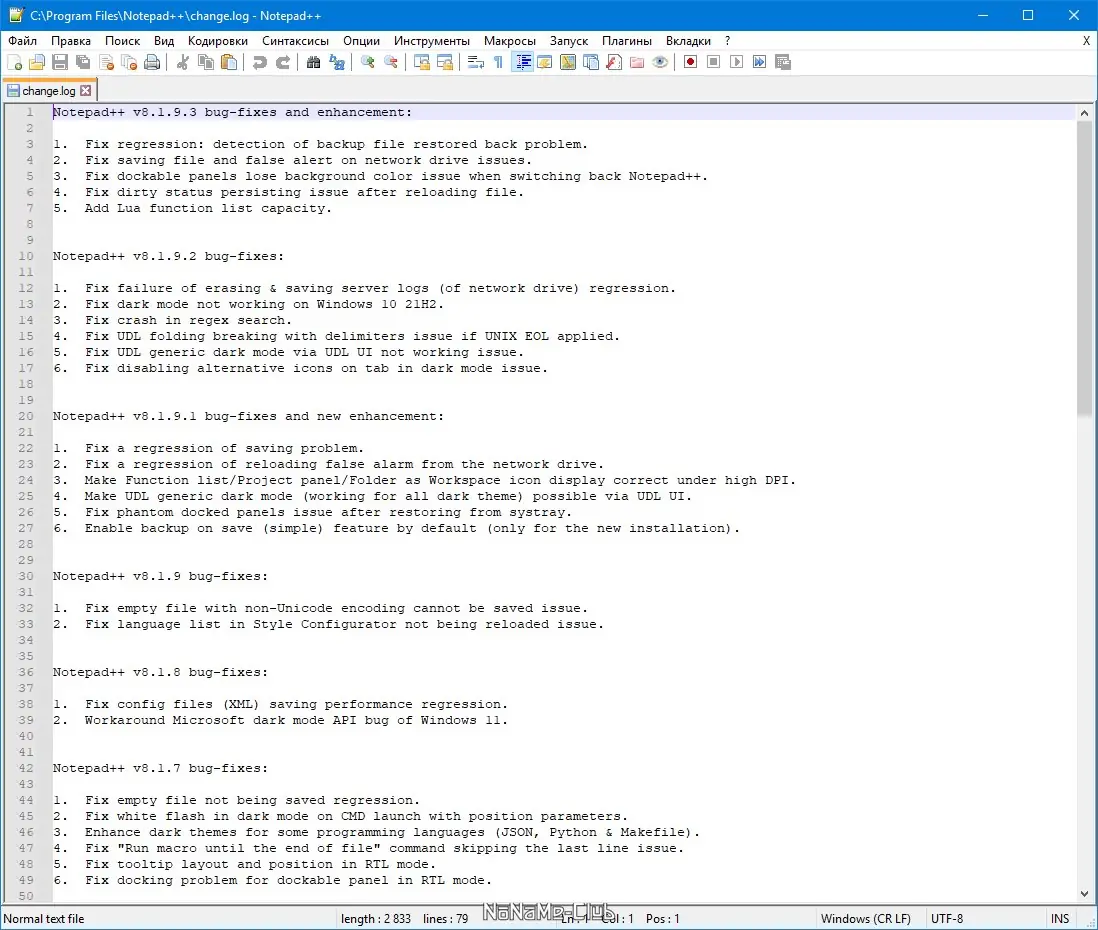This screenshot has width=1098, height=930.
Task: Open the Вид menu
Action: click(x=164, y=41)
